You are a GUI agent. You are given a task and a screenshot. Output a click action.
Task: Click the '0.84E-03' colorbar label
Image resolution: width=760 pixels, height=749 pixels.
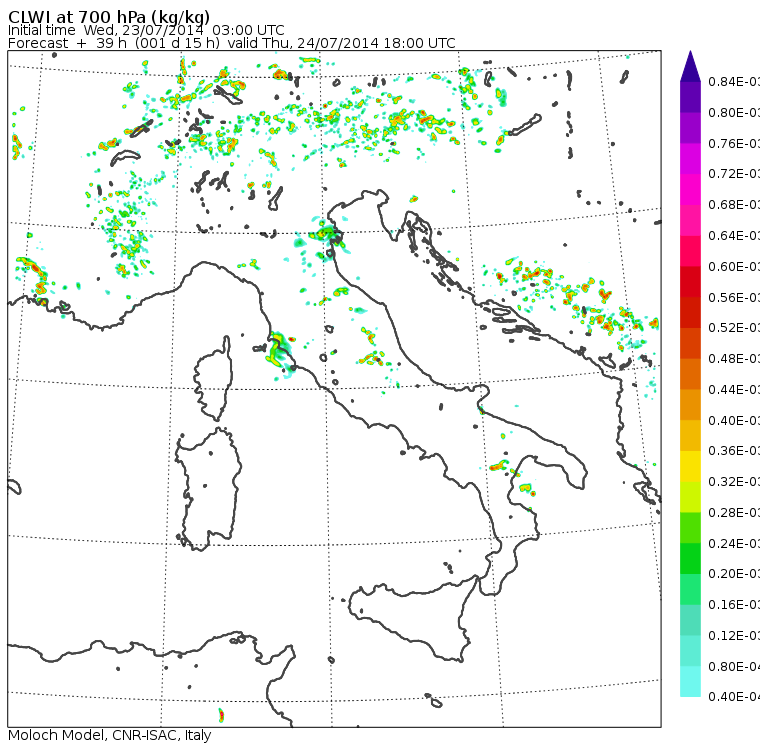click(x=734, y=81)
